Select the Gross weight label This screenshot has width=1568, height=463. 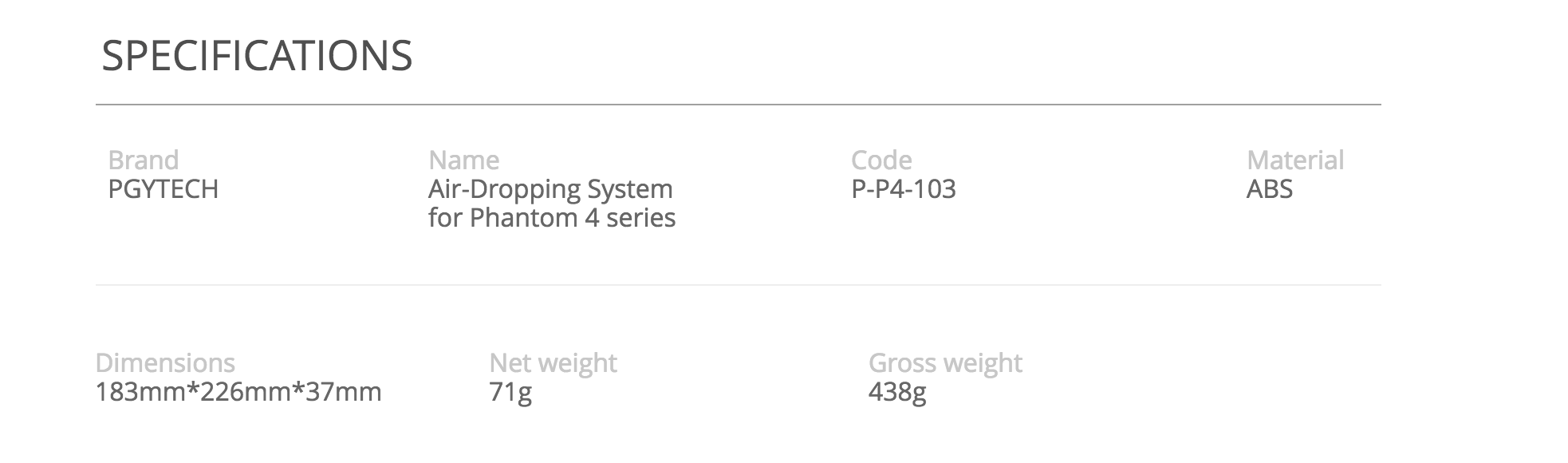945,363
